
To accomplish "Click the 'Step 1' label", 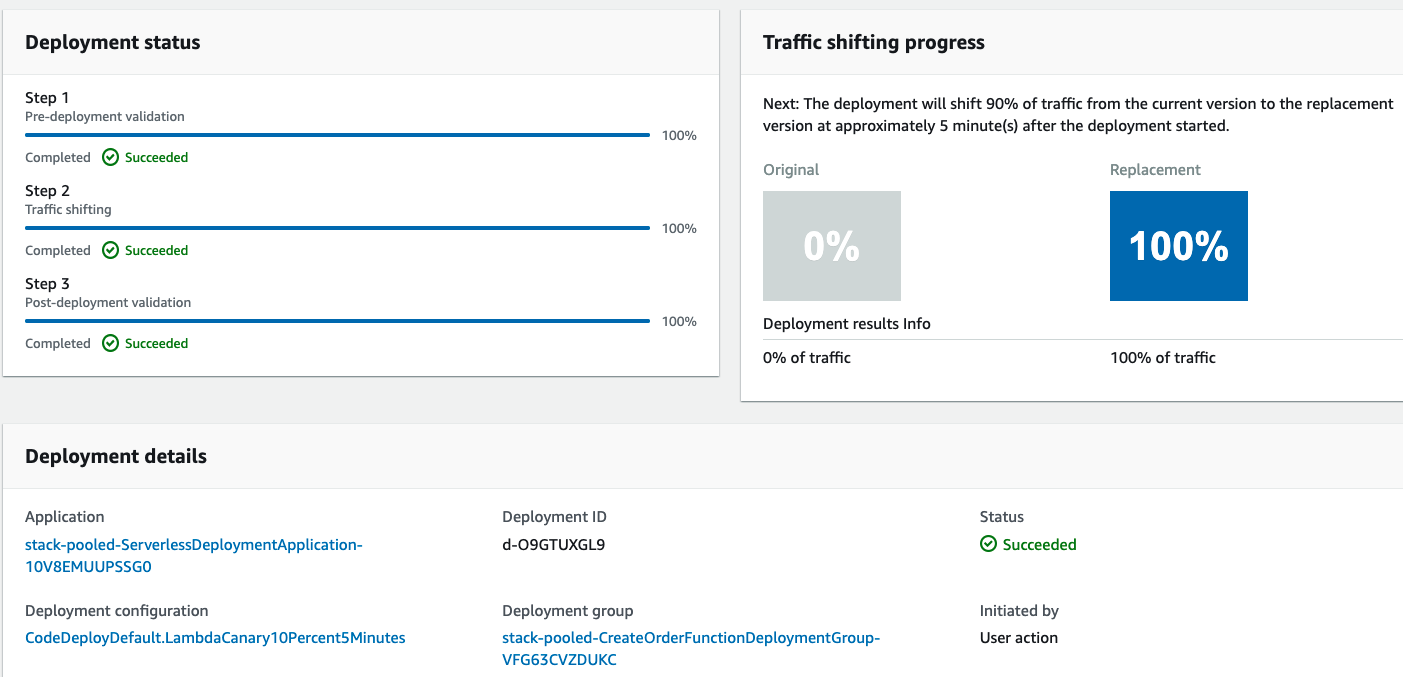I will click(47, 98).
